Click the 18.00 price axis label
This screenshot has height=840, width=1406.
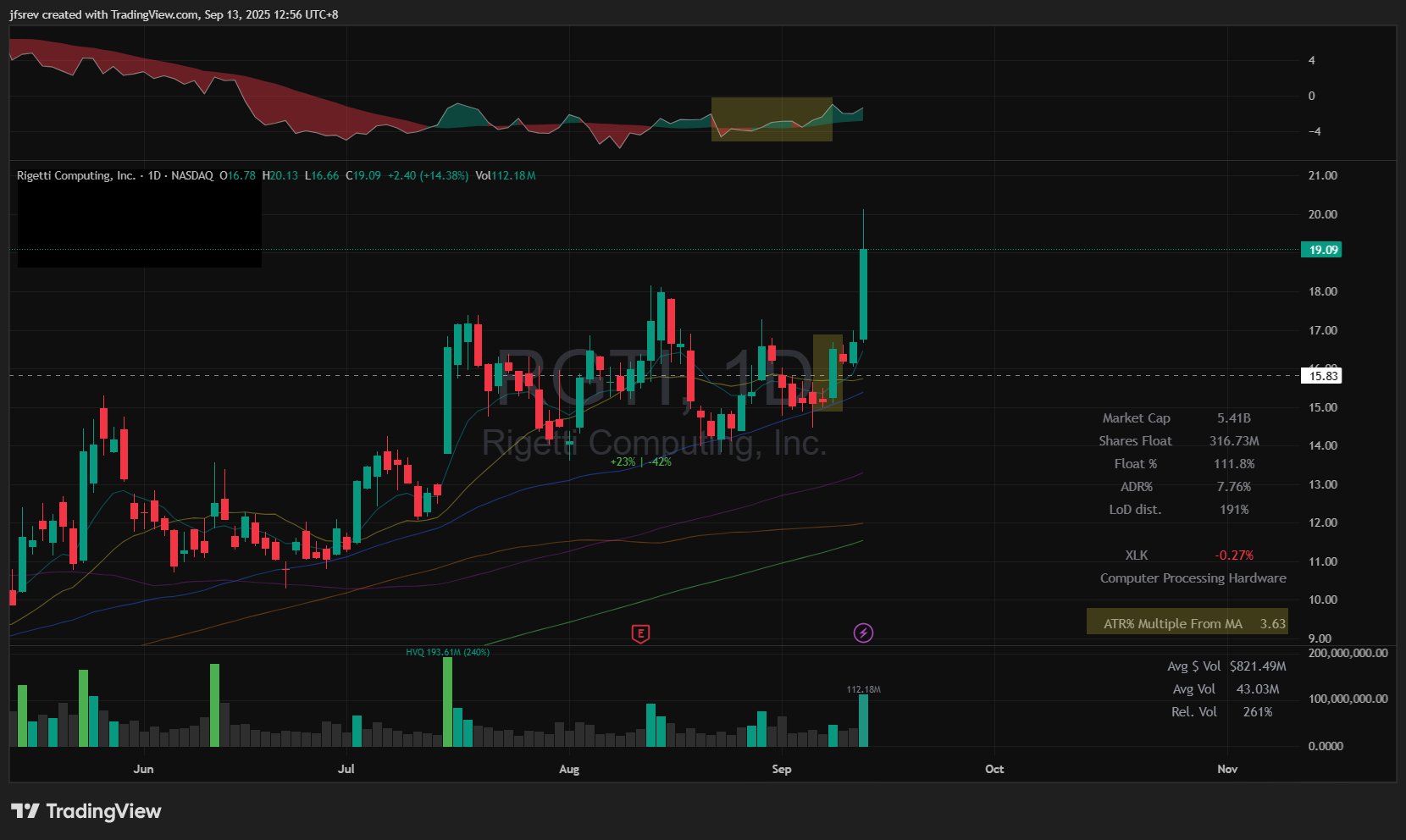pyautogui.click(x=1323, y=292)
